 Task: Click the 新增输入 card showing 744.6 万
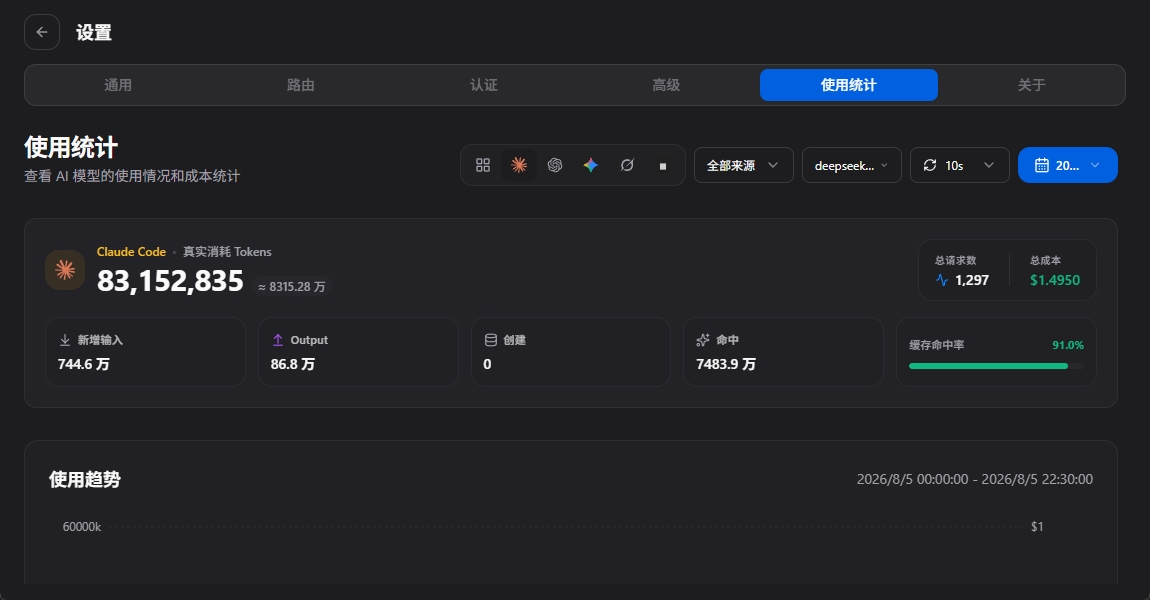point(145,352)
